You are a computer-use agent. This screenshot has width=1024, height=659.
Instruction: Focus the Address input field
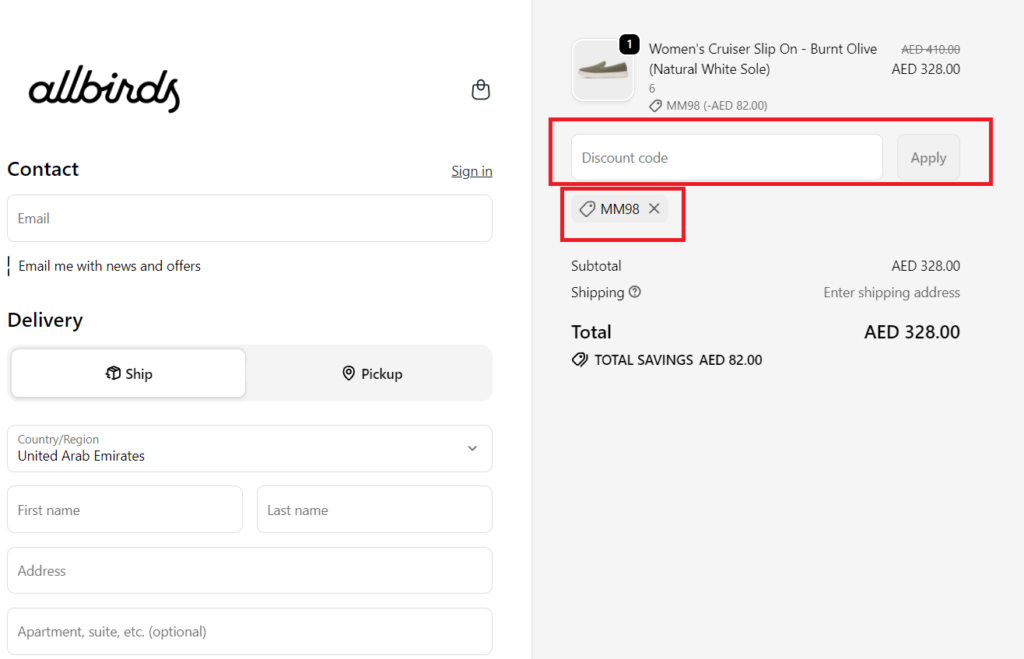tap(249, 570)
